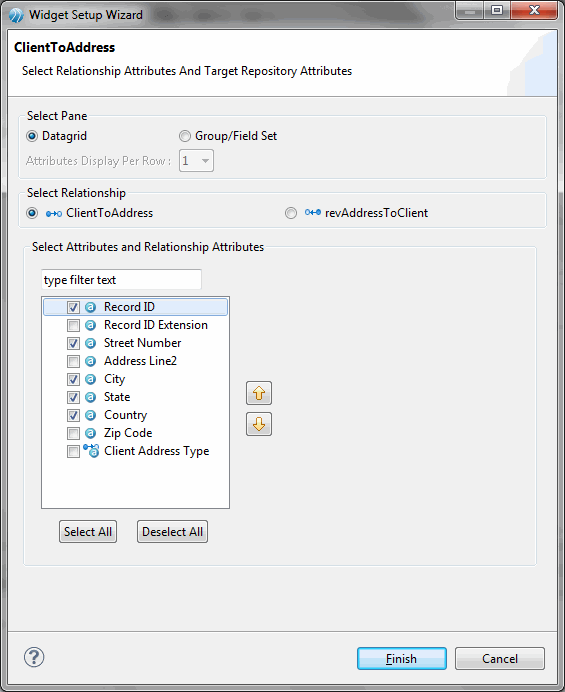The image size is (565, 692).
Task: Click the move up arrow button
Action: (259, 393)
